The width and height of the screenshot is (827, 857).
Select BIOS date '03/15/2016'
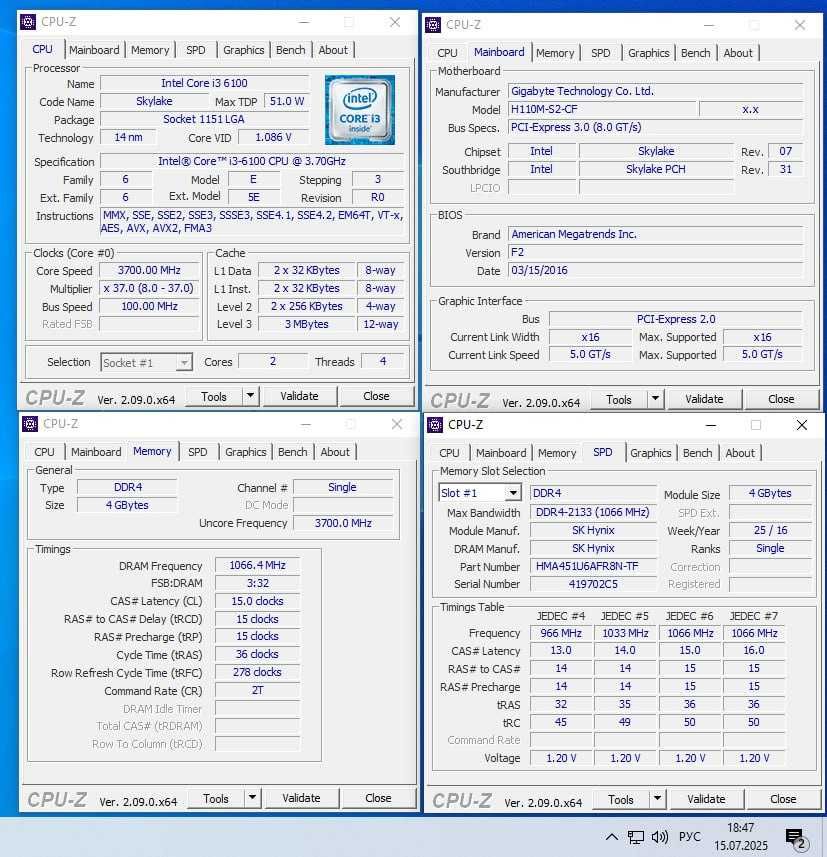655,270
